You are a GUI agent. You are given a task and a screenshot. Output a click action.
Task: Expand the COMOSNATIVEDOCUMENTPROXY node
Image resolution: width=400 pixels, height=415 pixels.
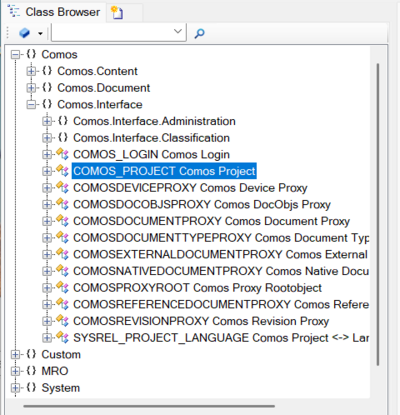coord(47,271)
